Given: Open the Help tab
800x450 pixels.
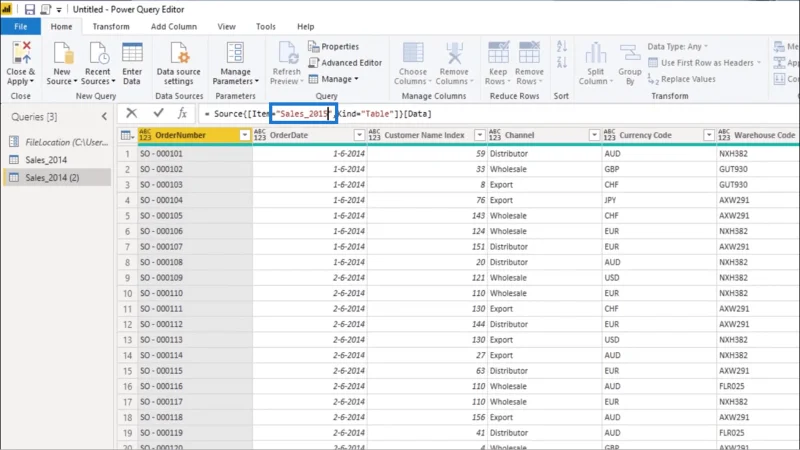Looking at the screenshot, I should pyautogui.click(x=306, y=27).
